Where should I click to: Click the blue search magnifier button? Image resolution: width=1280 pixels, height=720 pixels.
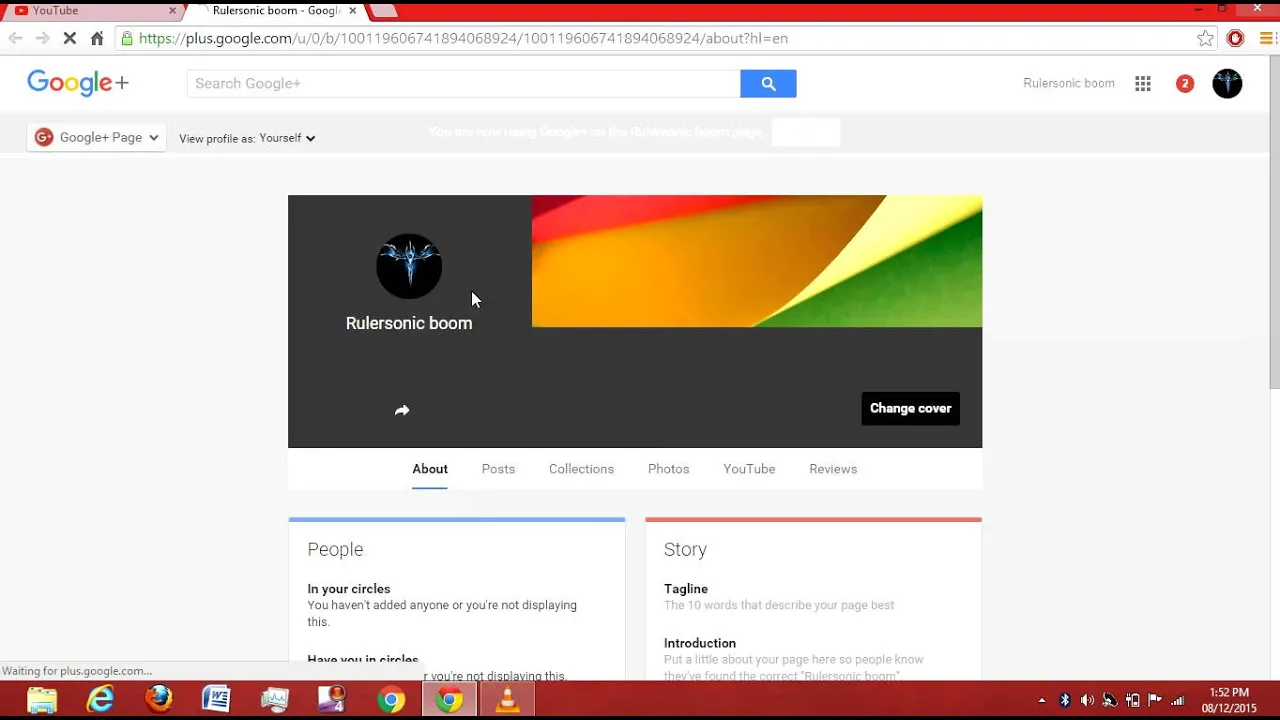(768, 84)
